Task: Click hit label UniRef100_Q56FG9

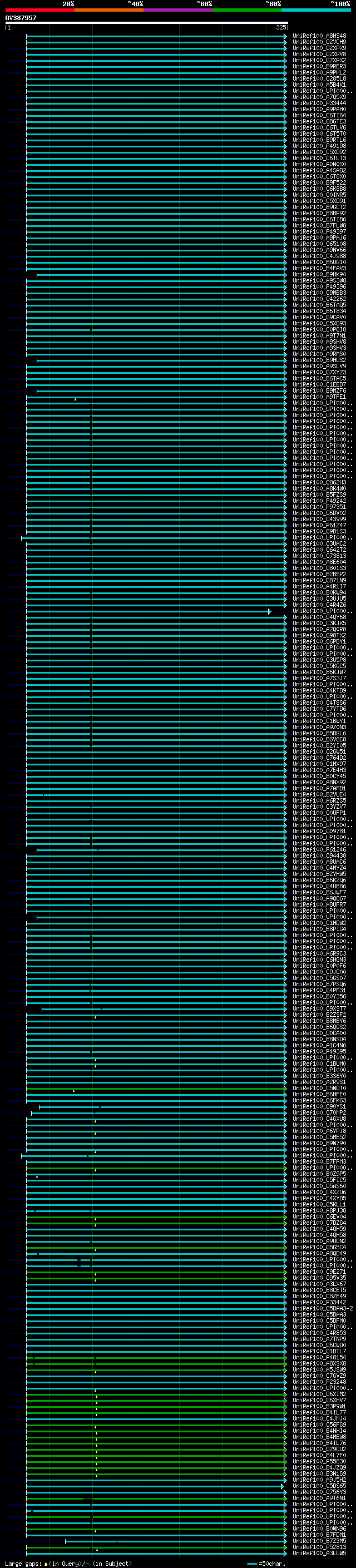Action: (x=319, y=1425)
